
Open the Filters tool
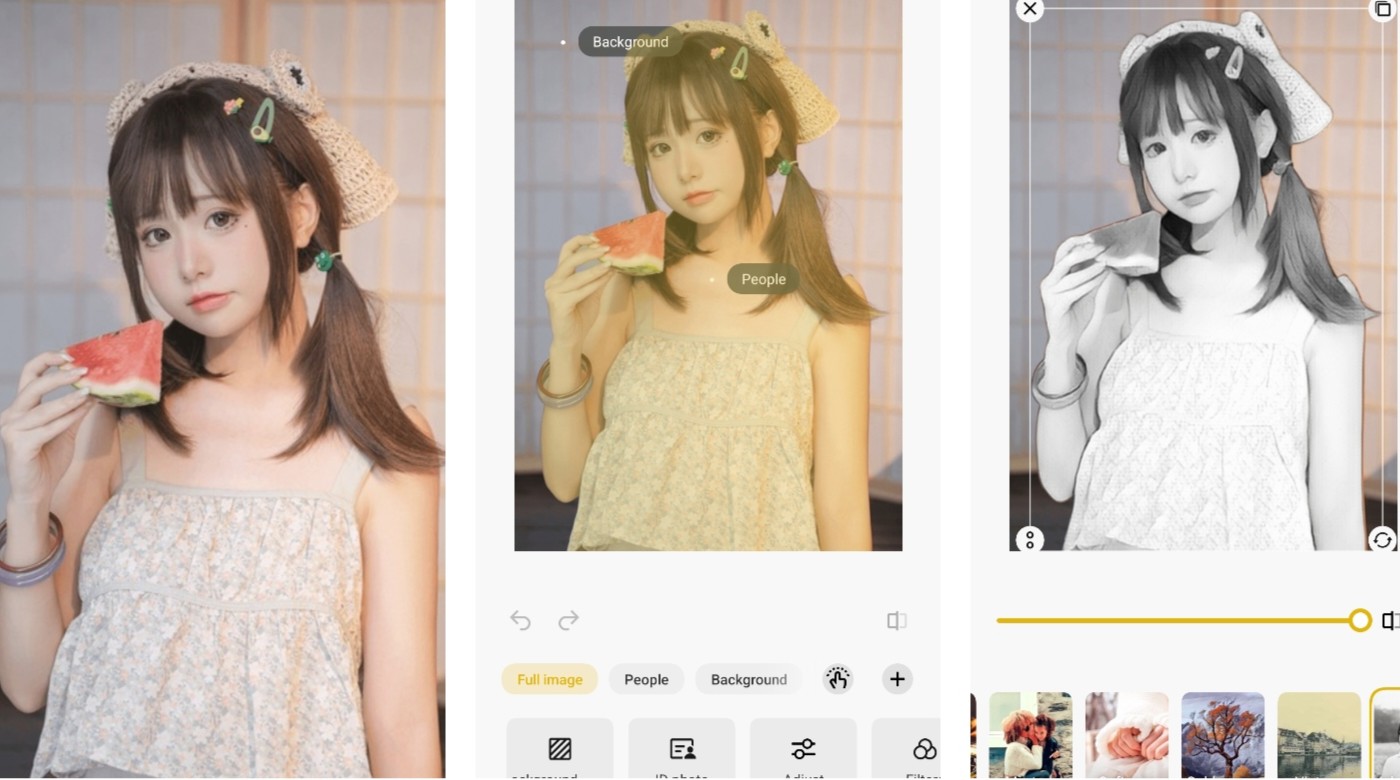pos(916,749)
